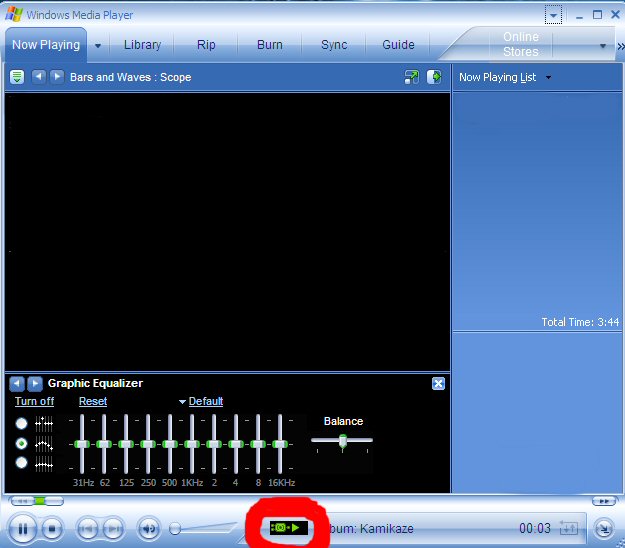Viewport: 625px width, 548px height.
Task: Select the middle equalizer slider-group radio button
Action: click(22, 443)
